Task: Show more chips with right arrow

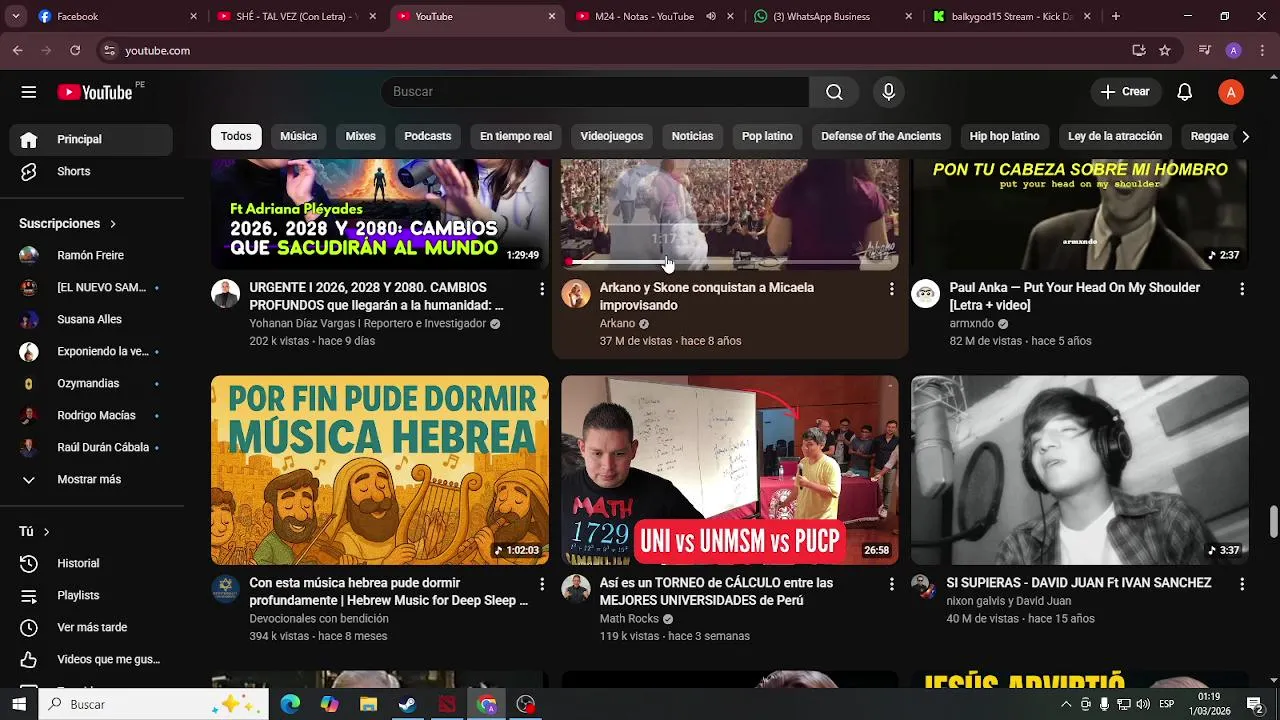Action: pos(1245,136)
